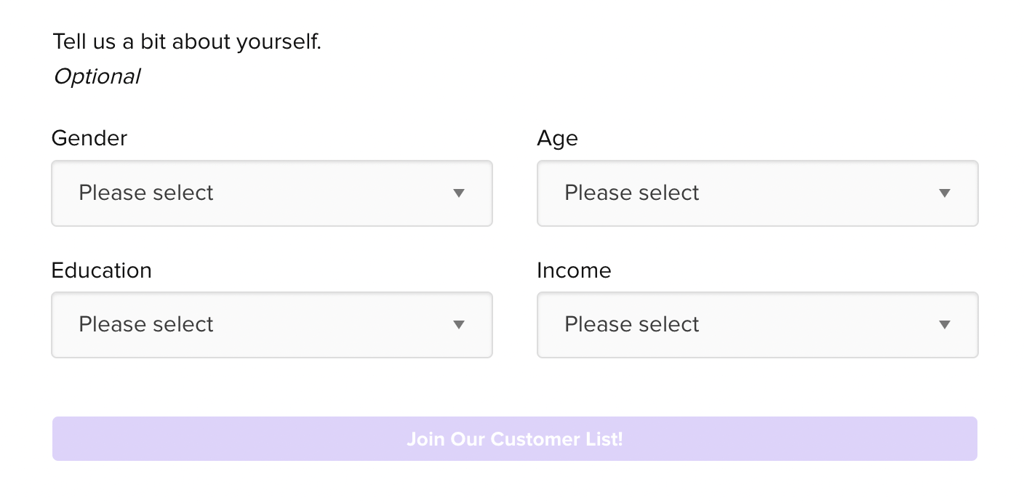Click "Please select" text under Income
This screenshot has height=503, width=1024.
point(632,325)
